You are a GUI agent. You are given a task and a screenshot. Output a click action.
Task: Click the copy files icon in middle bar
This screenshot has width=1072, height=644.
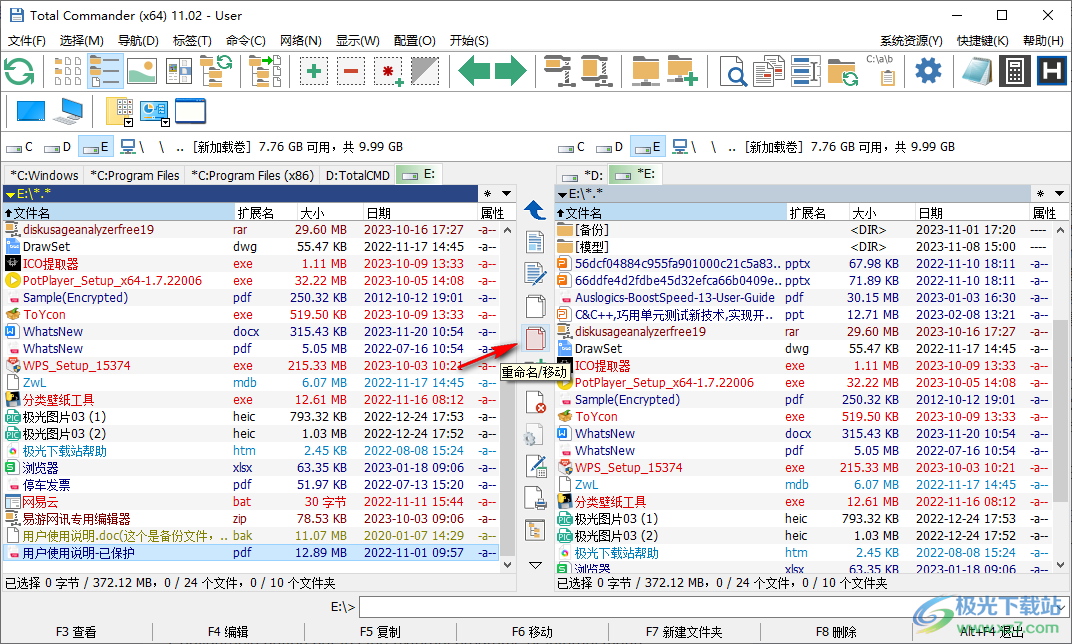(x=535, y=306)
